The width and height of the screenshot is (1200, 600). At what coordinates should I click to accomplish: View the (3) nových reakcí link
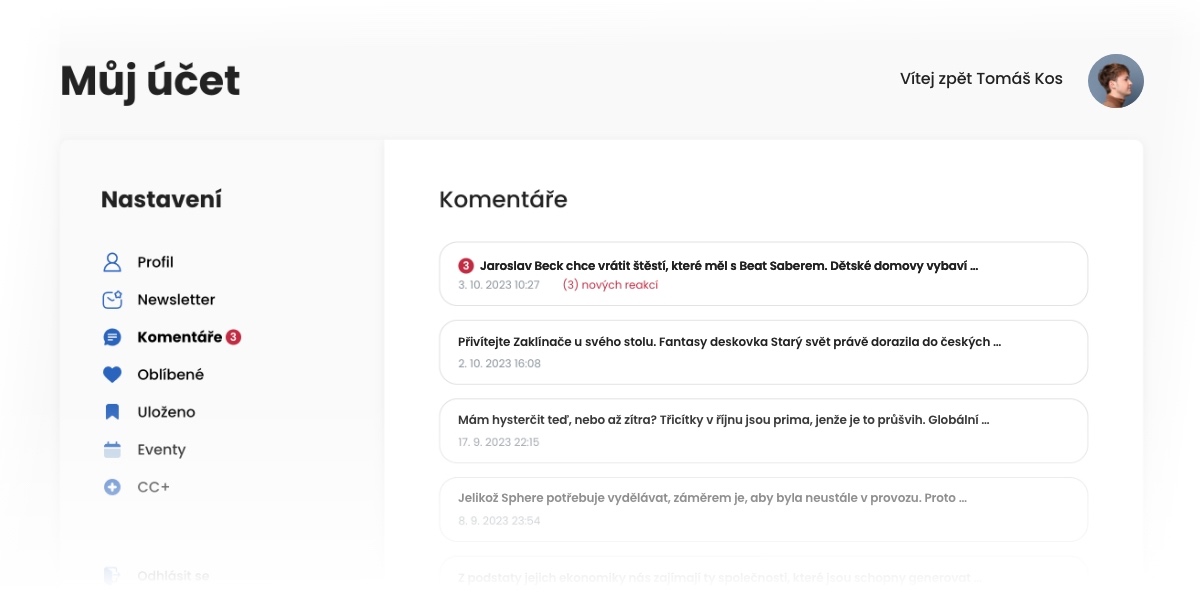[610, 285]
